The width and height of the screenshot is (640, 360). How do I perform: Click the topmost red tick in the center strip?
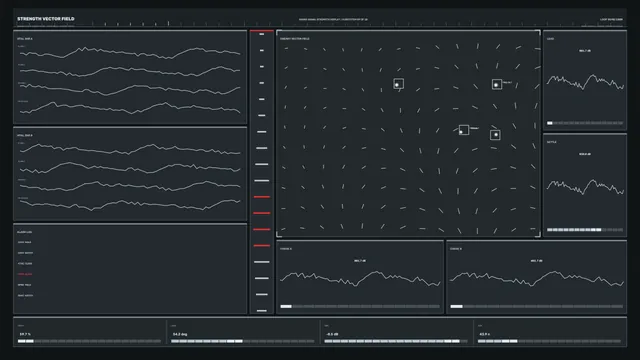262,197
